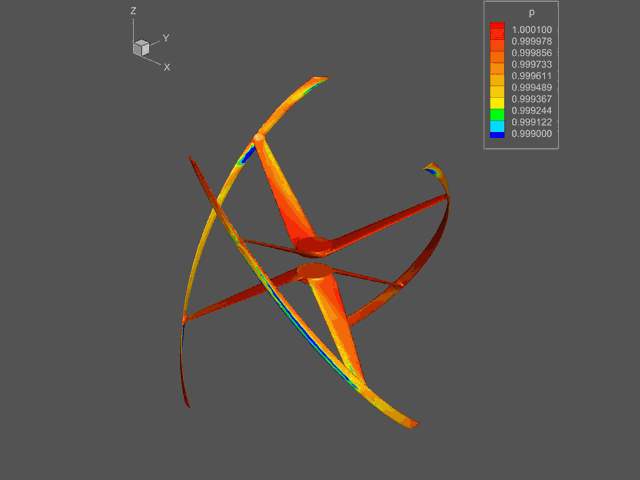Select the yellow legend swatch at 0.999367
Viewport: 640px width, 480px height.
click(497, 103)
